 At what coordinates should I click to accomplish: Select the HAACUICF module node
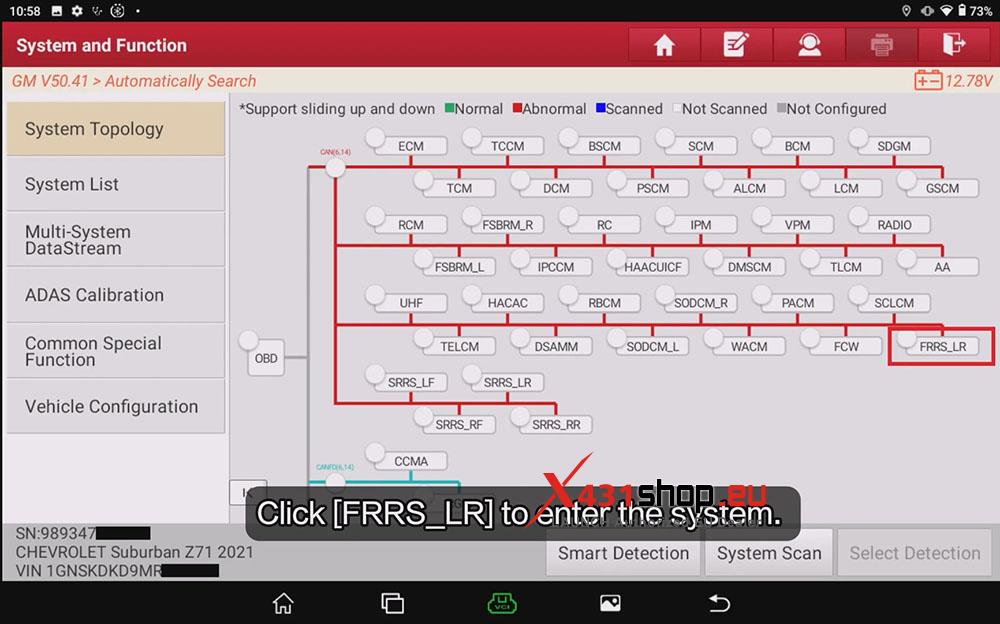(x=652, y=267)
